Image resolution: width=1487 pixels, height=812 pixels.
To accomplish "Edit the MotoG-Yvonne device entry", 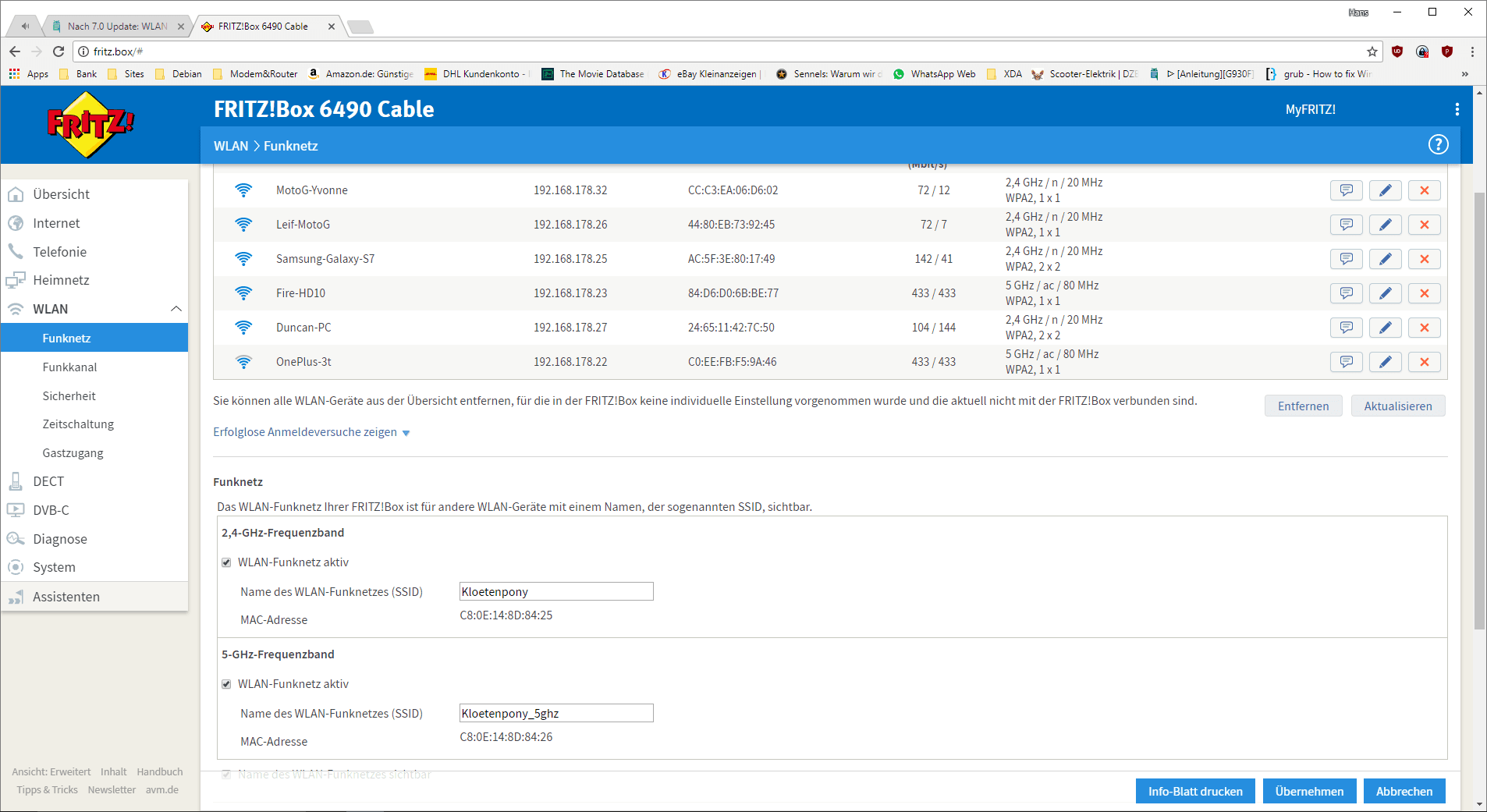I will [x=1385, y=190].
